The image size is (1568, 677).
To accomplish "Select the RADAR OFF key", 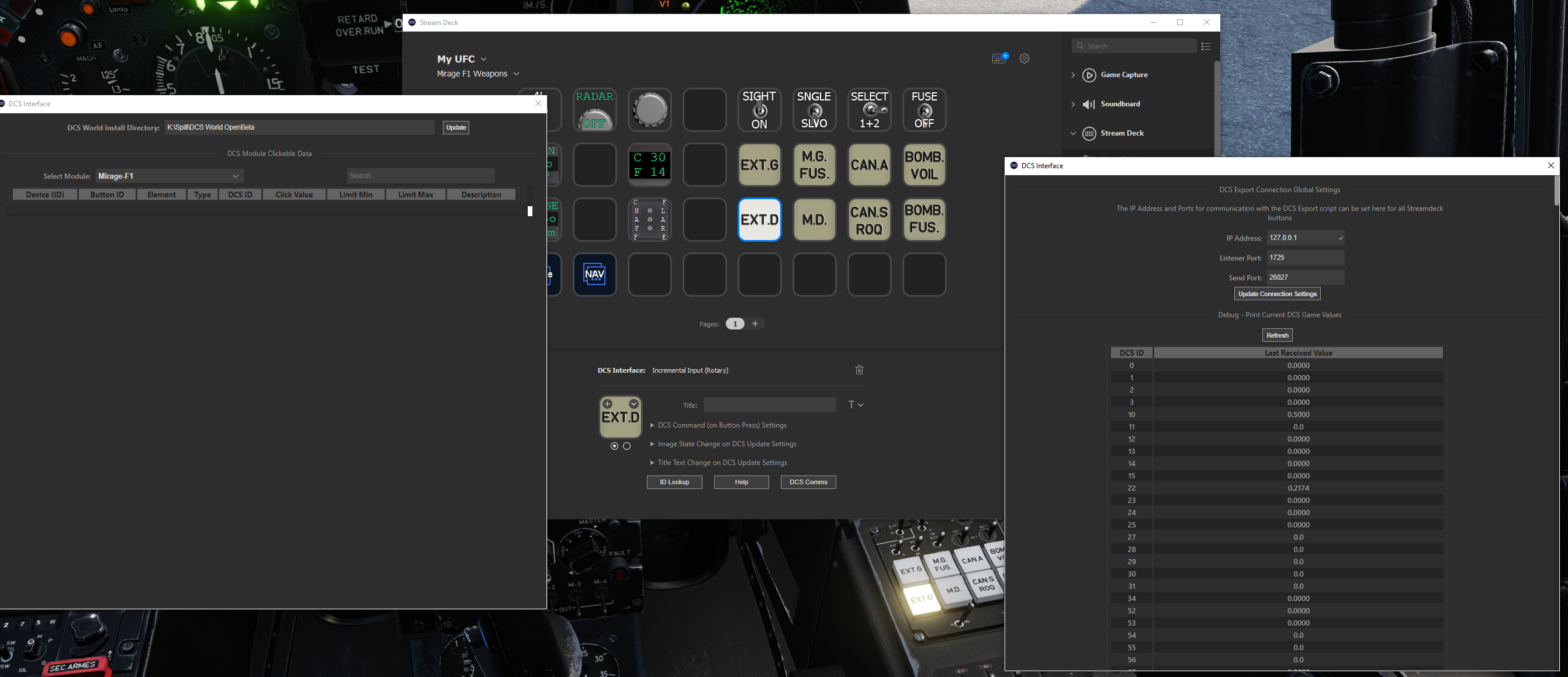I will click(x=595, y=109).
